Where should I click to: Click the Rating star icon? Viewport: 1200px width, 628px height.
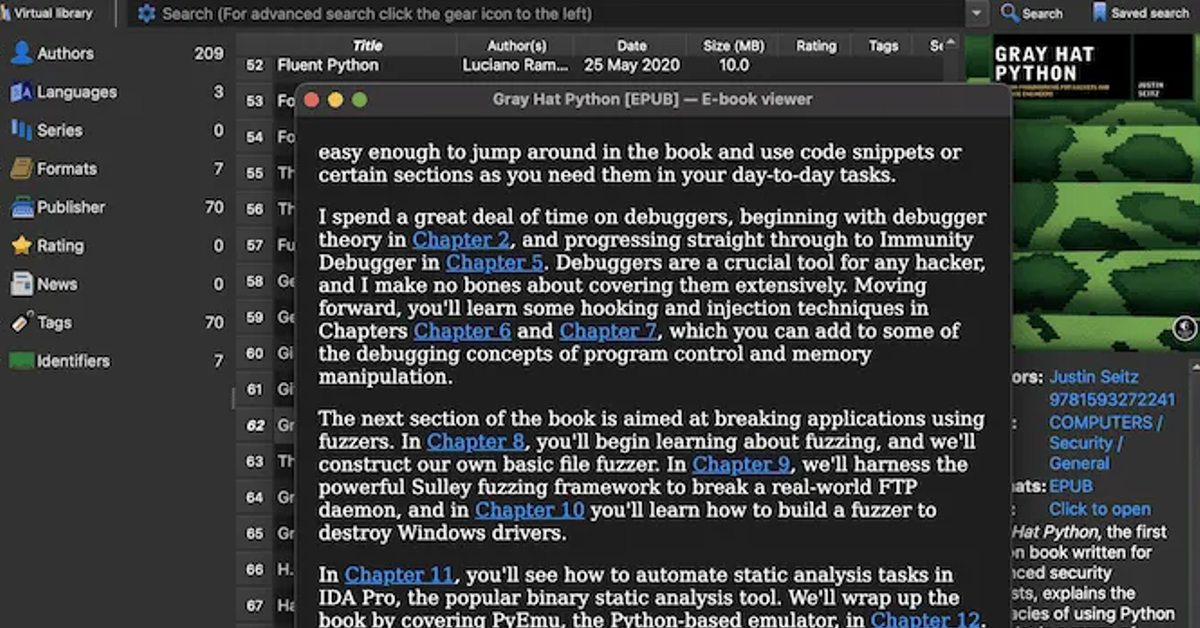[x=22, y=245]
